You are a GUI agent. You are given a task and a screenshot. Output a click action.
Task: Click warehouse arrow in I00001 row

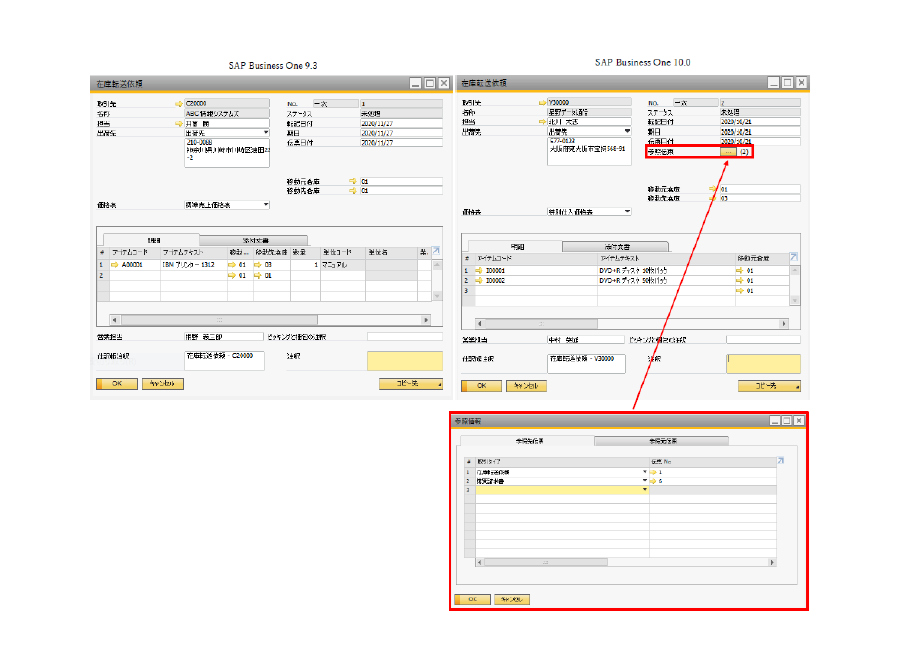739,270
